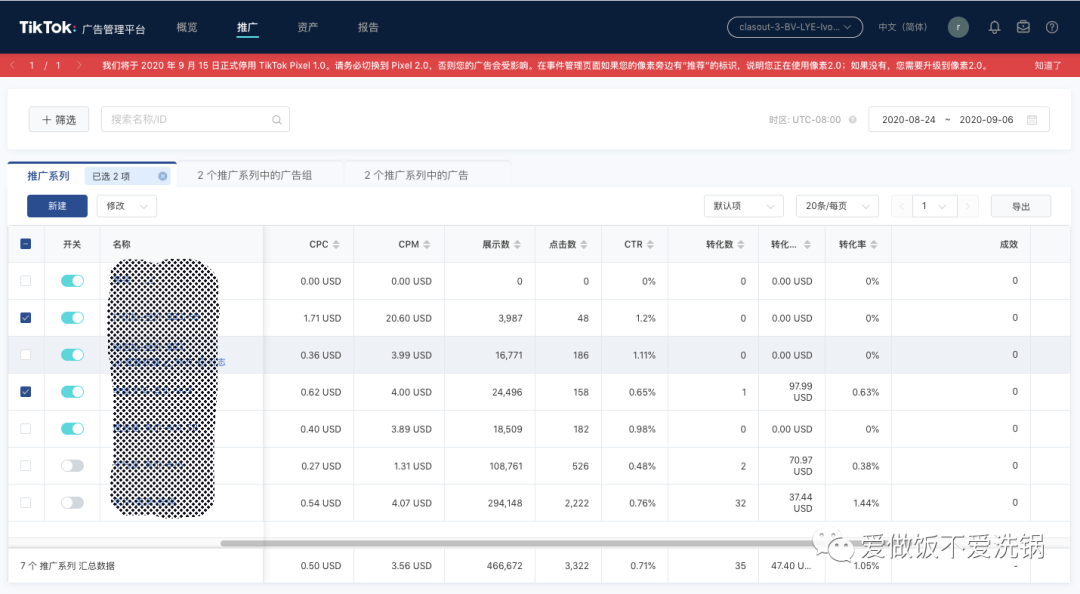Toggle off the switch on the second row
This screenshot has height=594, width=1080.
pyautogui.click(x=71, y=318)
